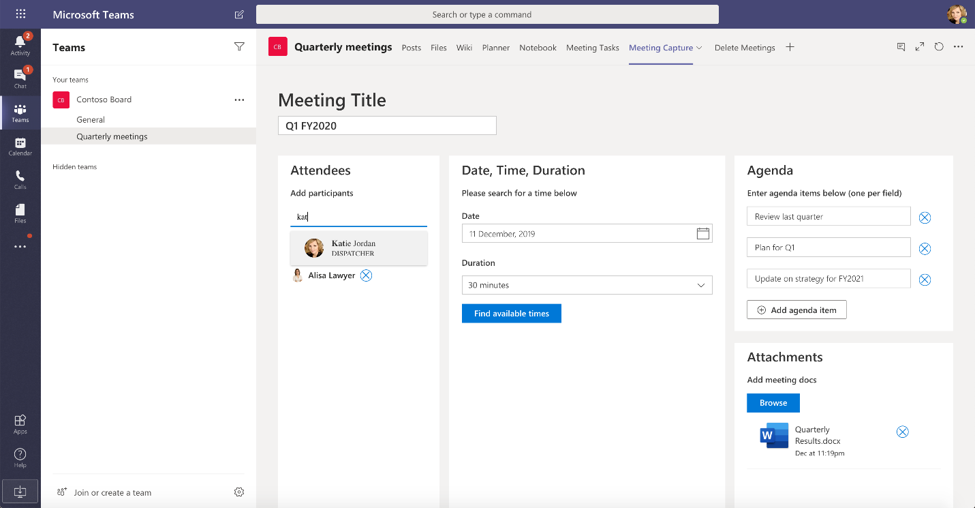Viewport: 975px width, 508px height.
Task: Switch to the Meeting Tasks tab
Action: coord(592,48)
